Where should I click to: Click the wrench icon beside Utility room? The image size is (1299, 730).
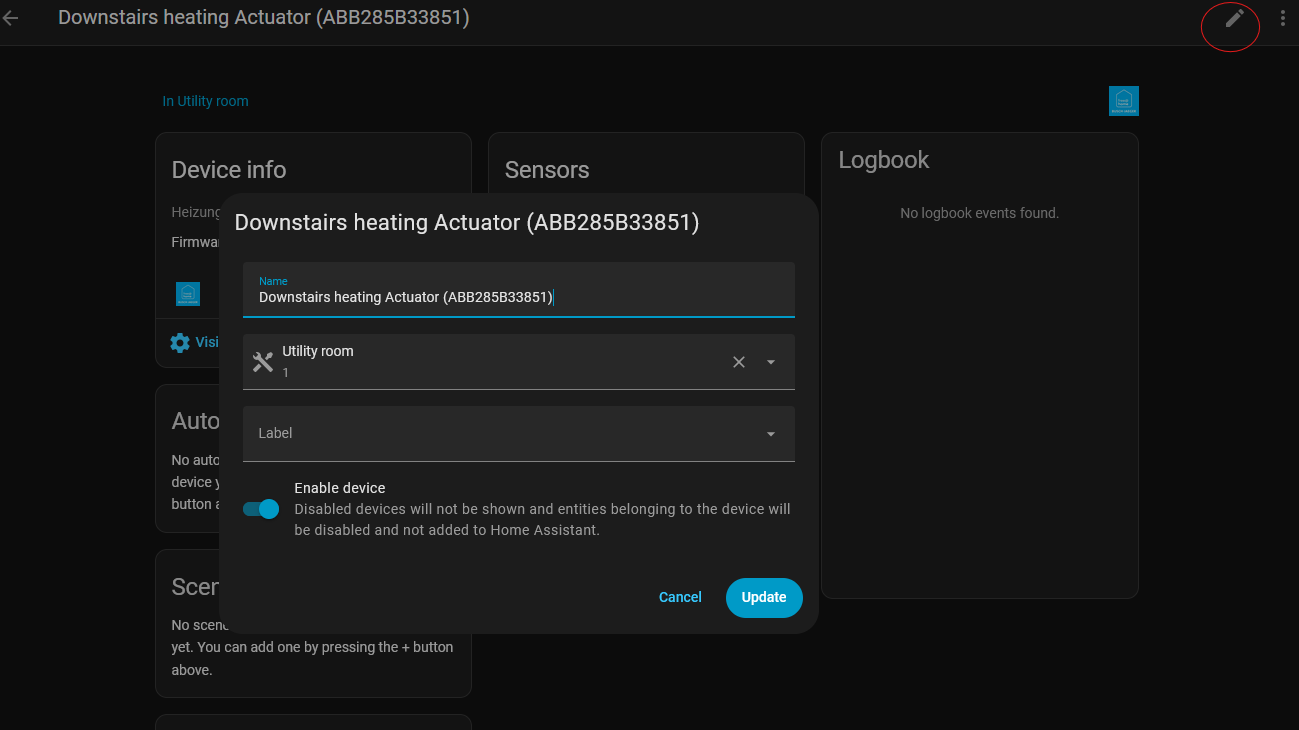263,362
